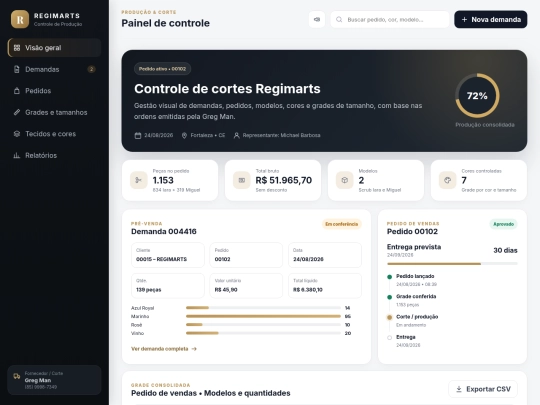This screenshot has width=540, height=405.
Task: Click the icon button beside search
Action: pos(317,20)
